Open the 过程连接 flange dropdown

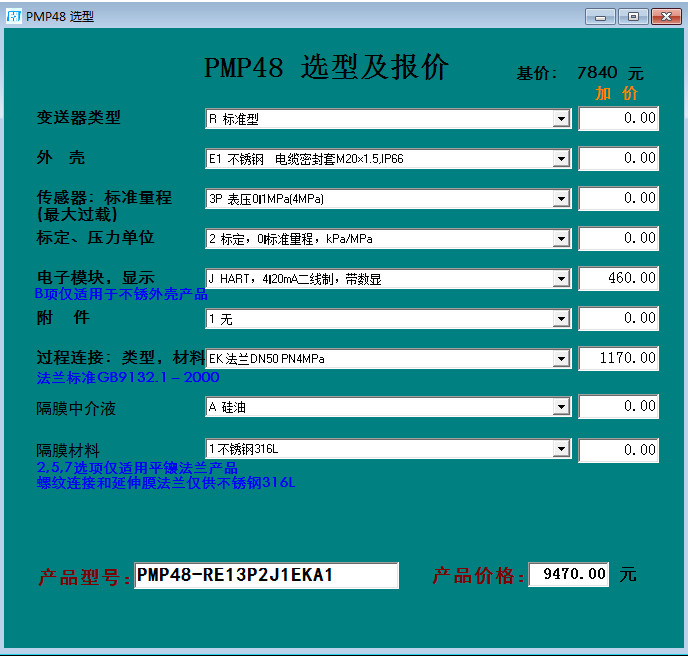561,359
